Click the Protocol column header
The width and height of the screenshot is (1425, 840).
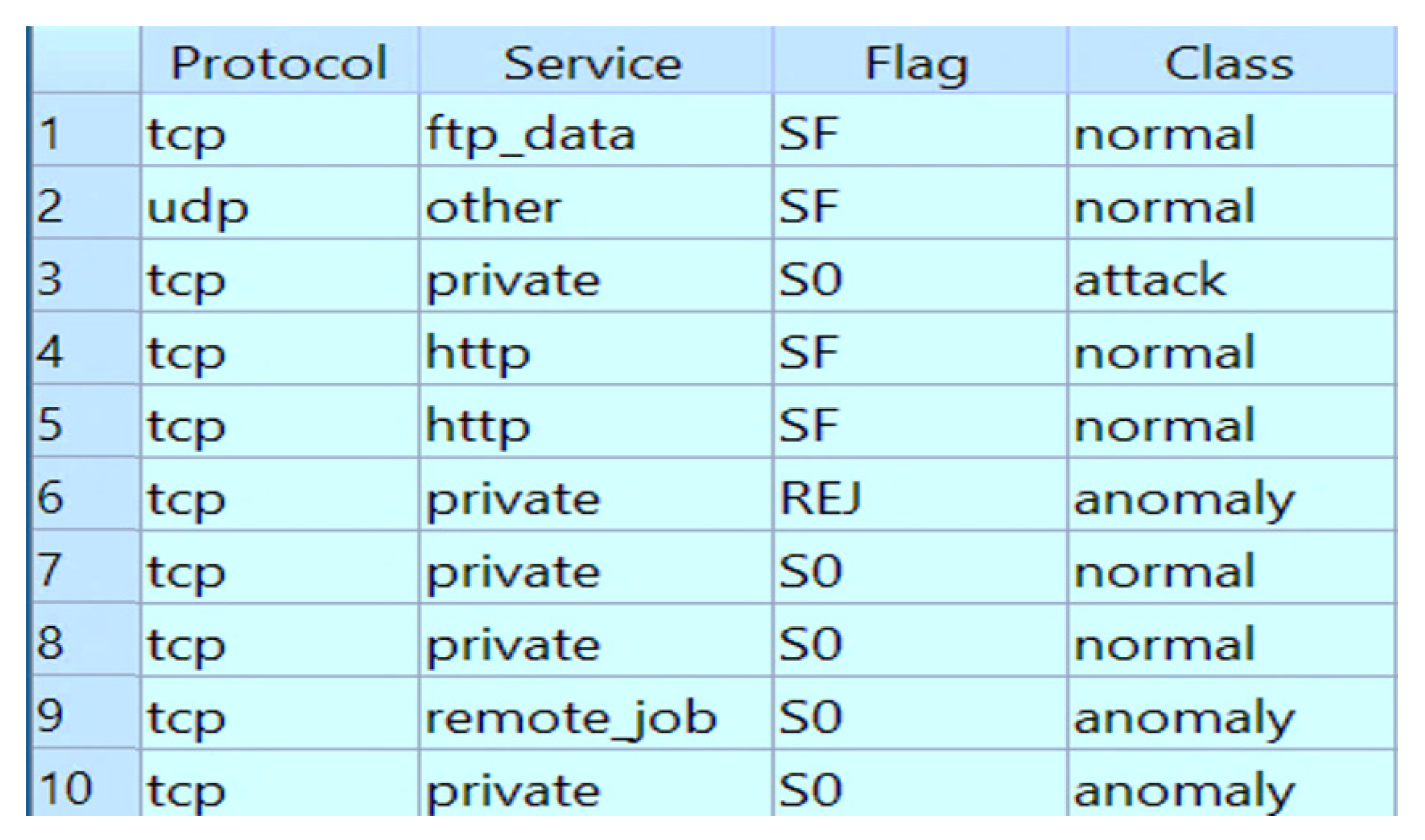(279, 62)
